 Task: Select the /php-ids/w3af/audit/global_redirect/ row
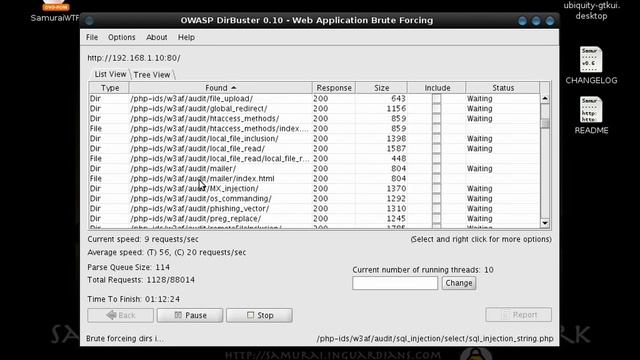pos(314,109)
